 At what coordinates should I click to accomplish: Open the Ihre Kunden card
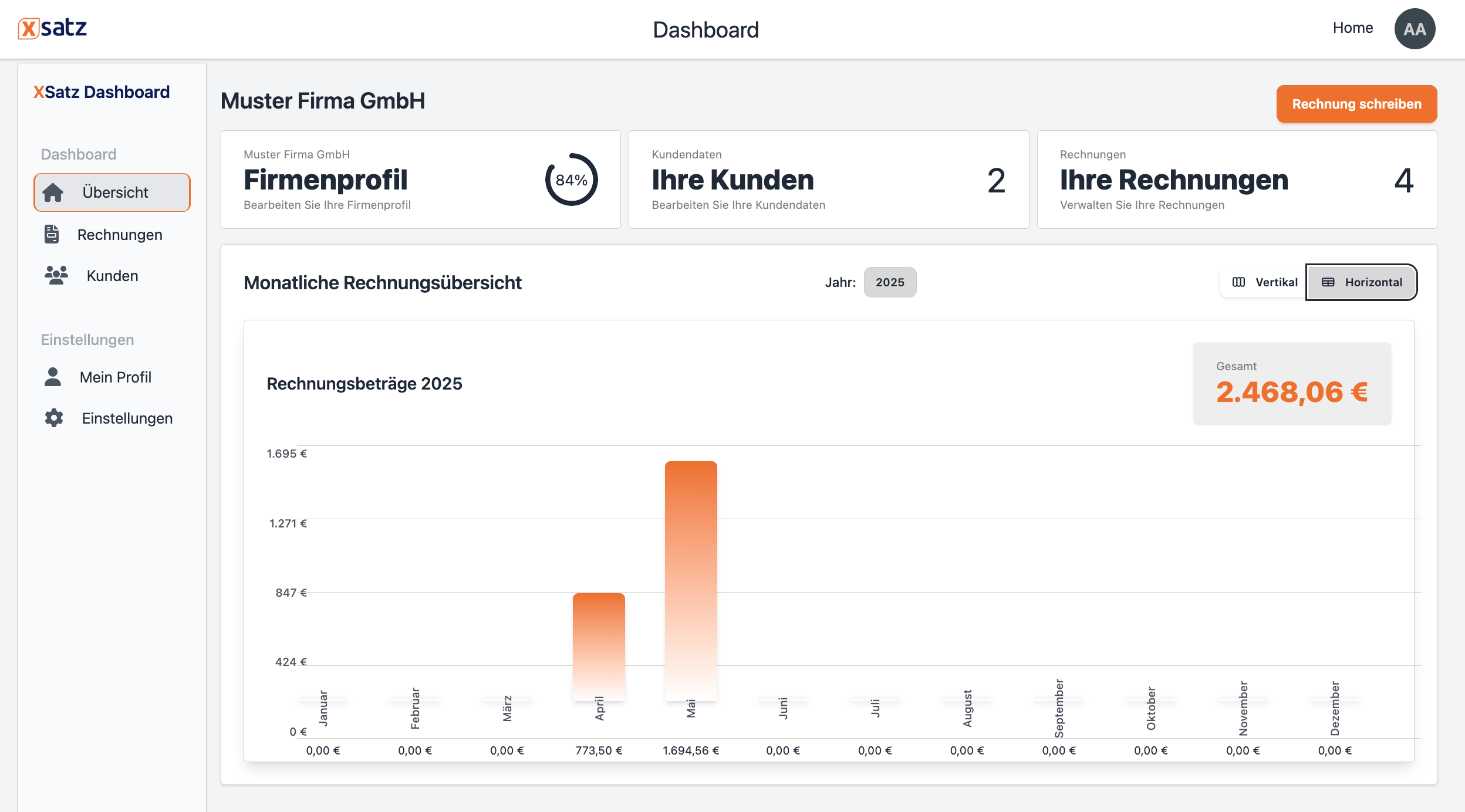pyautogui.click(x=829, y=180)
